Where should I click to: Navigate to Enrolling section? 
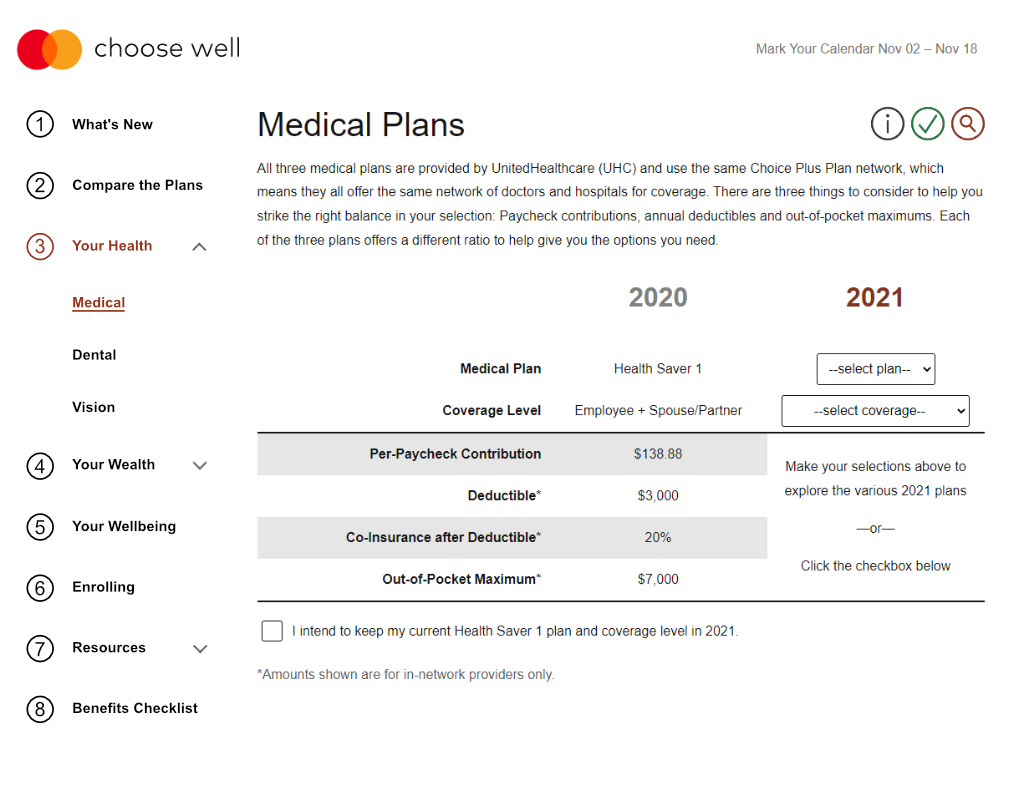(103, 587)
